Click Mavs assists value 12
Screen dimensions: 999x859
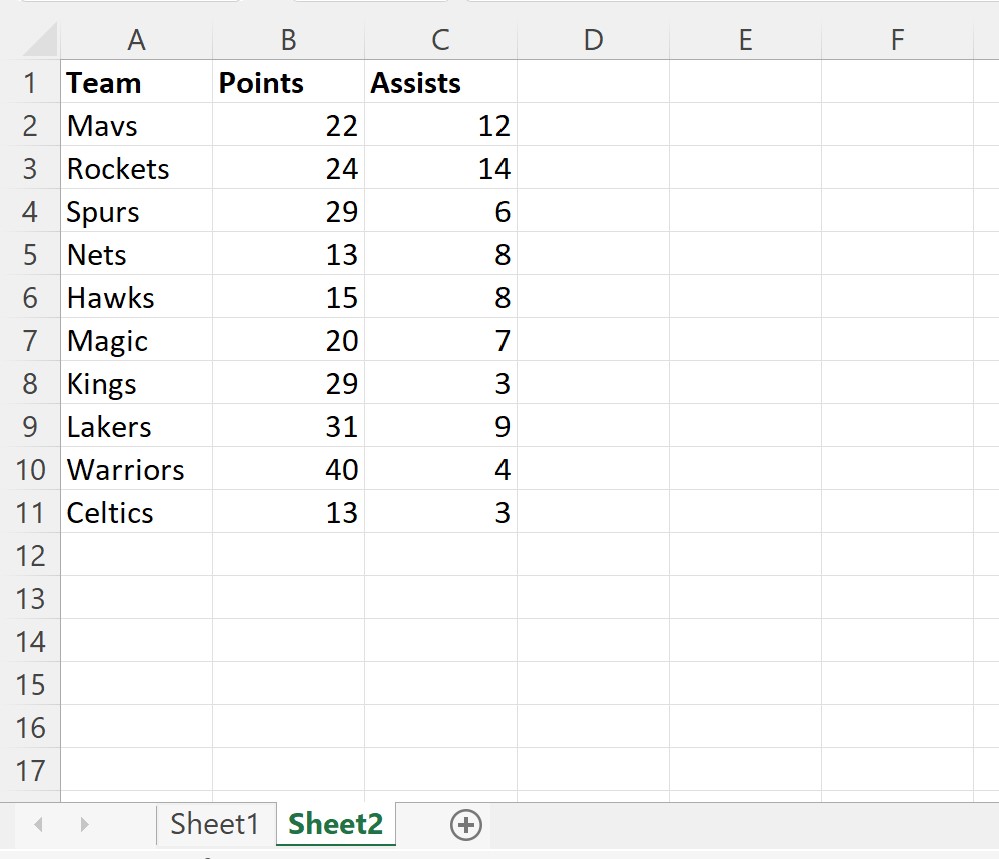tap(441, 125)
